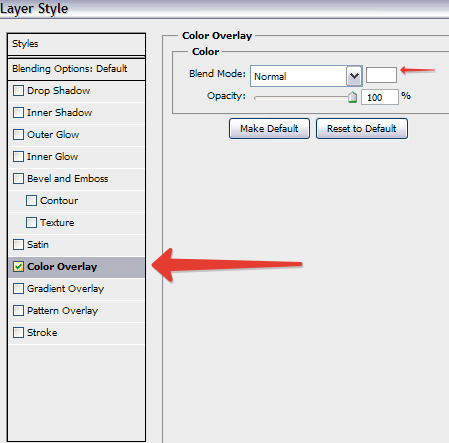The width and height of the screenshot is (449, 443).
Task: Enable the Outer Glow checkbox
Action: point(18,135)
